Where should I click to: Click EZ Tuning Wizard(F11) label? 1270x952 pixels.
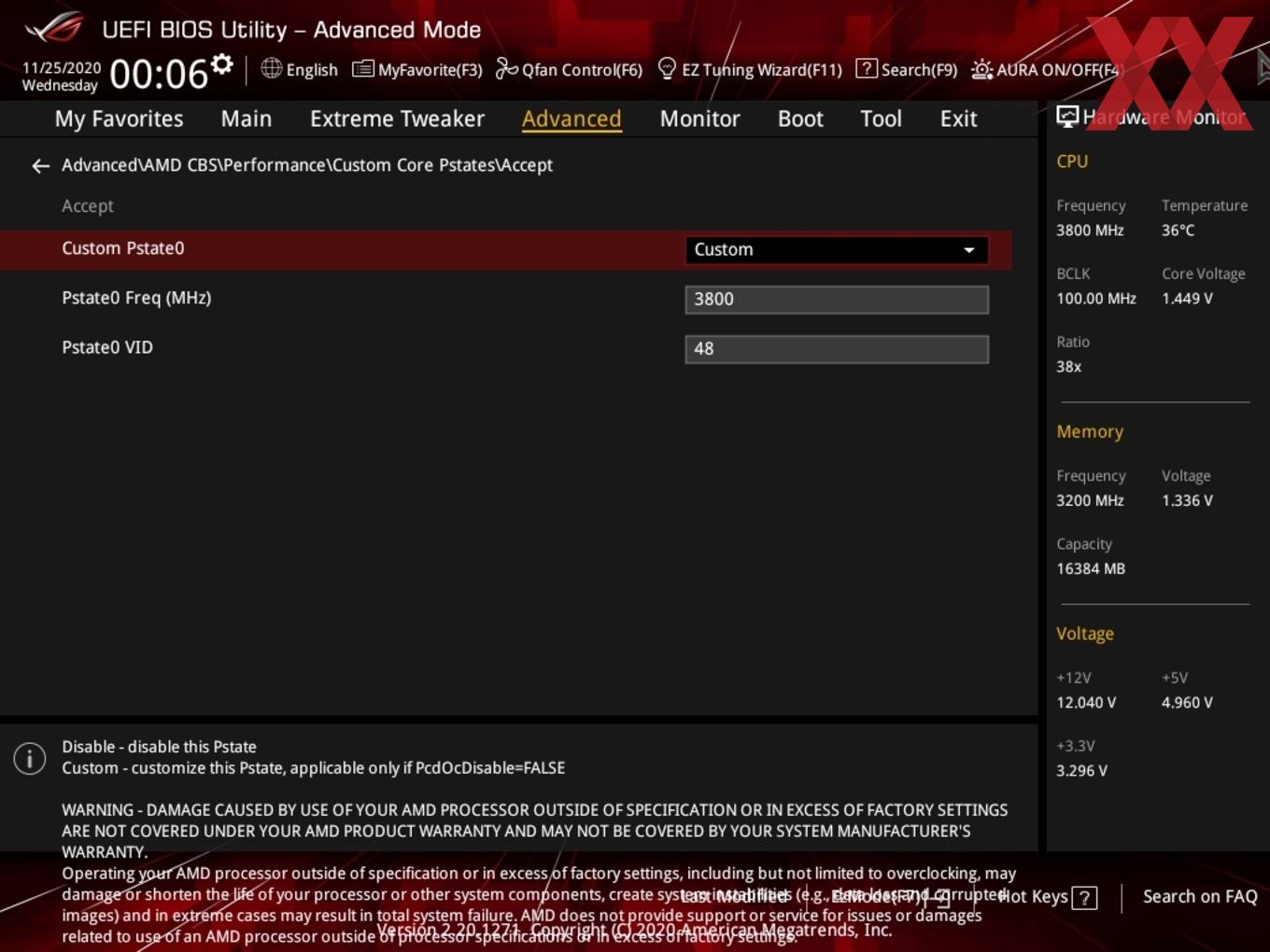click(762, 70)
